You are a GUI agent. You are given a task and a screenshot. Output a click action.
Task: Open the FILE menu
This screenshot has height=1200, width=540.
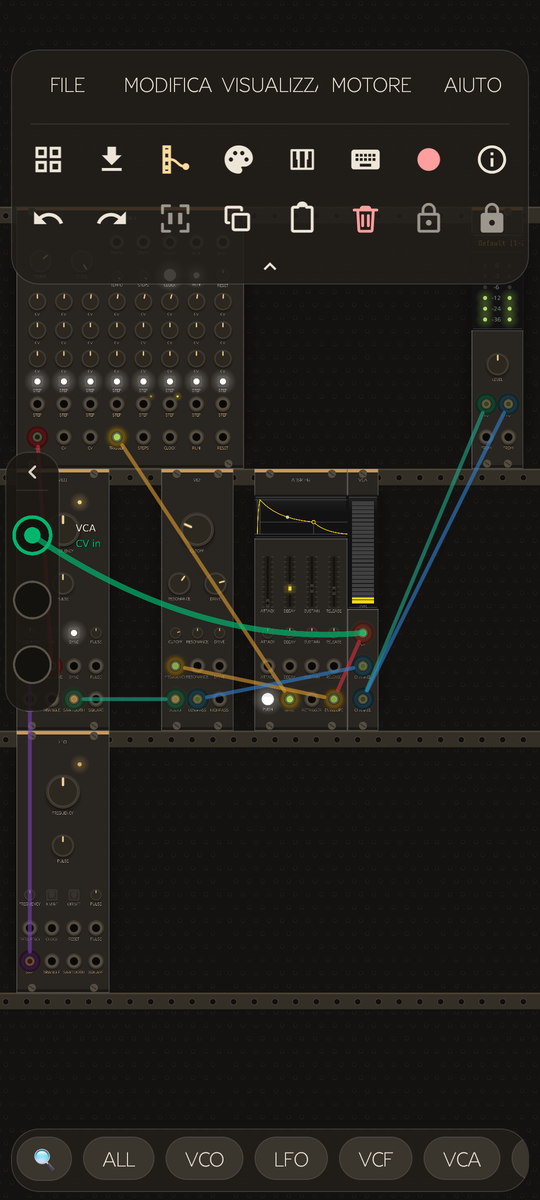(68, 85)
